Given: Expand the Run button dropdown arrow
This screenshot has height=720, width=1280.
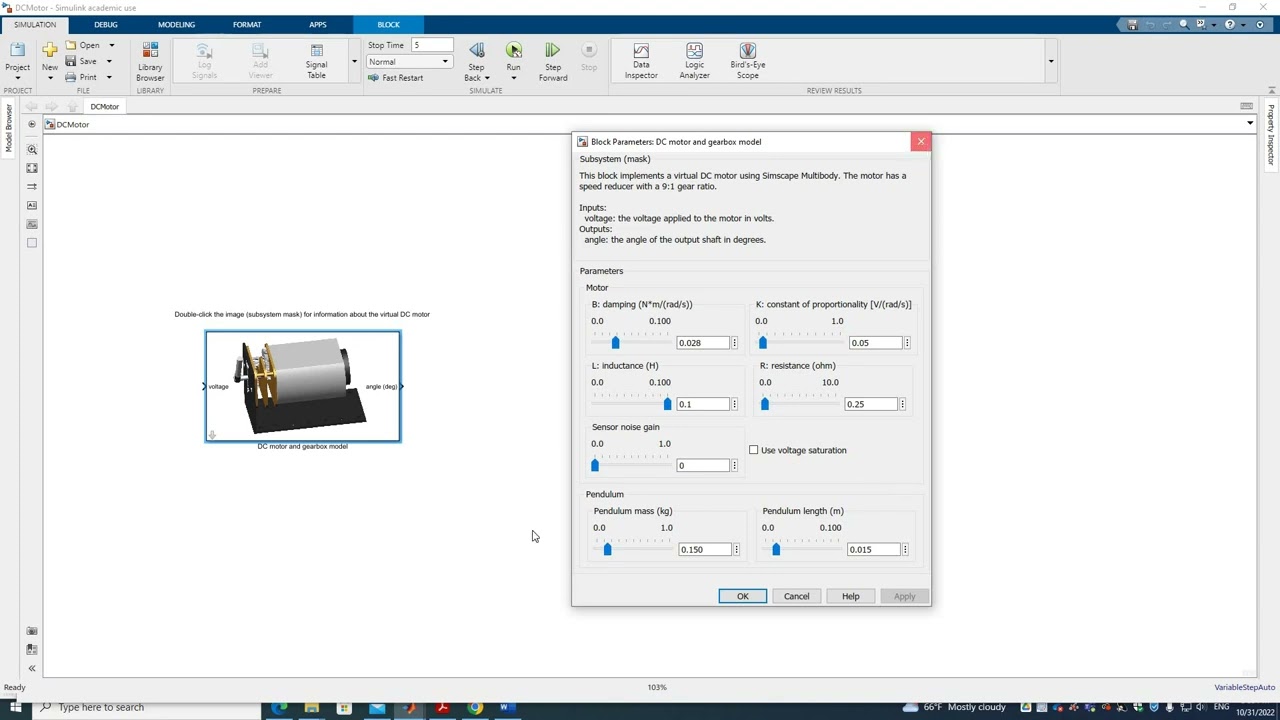Looking at the screenshot, I should [x=513, y=78].
